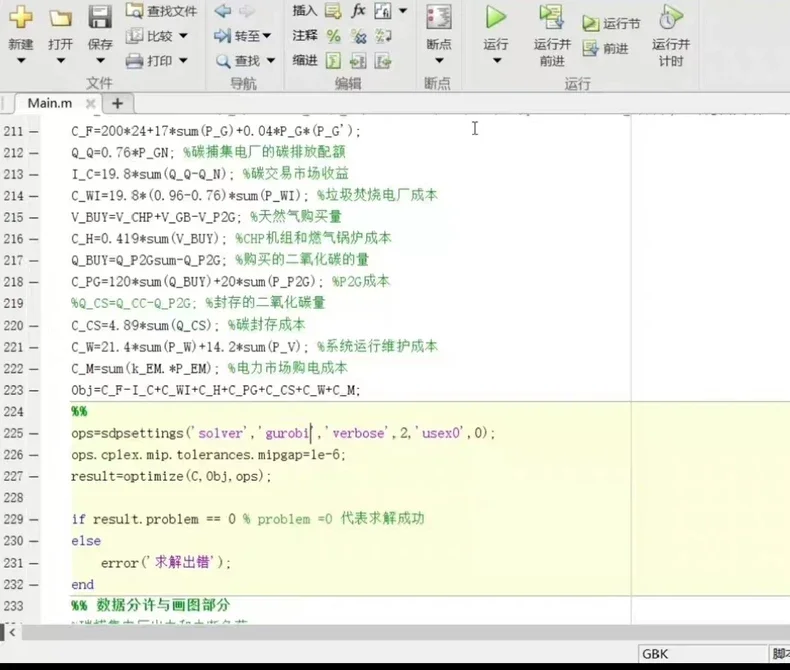Screen dimensions: 790x670
Task: Click 'result=optimize(C,Obj,ops);' on line 227
Action: [171, 476]
